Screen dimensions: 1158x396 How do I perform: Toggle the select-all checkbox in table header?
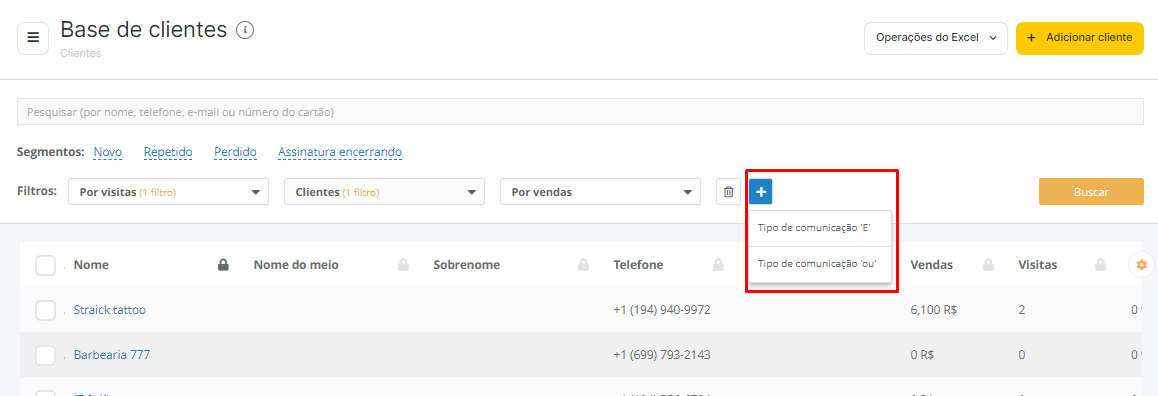(x=46, y=265)
